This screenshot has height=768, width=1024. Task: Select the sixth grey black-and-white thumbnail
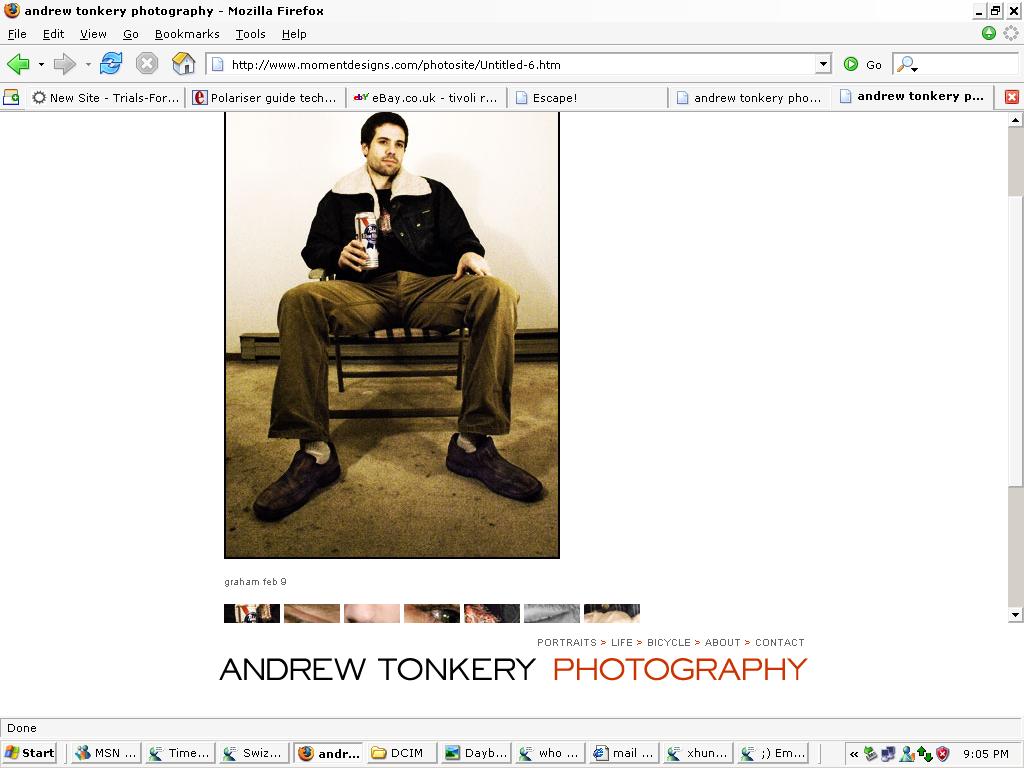pos(552,613)
